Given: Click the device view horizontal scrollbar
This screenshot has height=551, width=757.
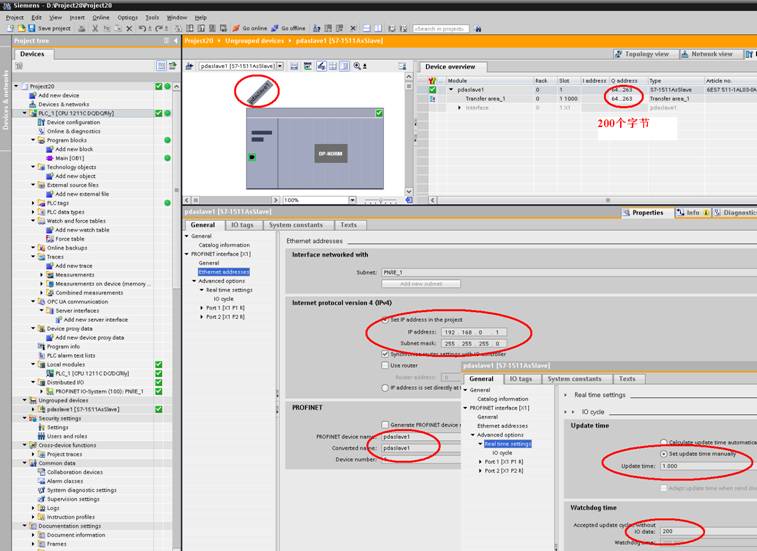Looking at the screenshot, I should (x=232, y=200).
